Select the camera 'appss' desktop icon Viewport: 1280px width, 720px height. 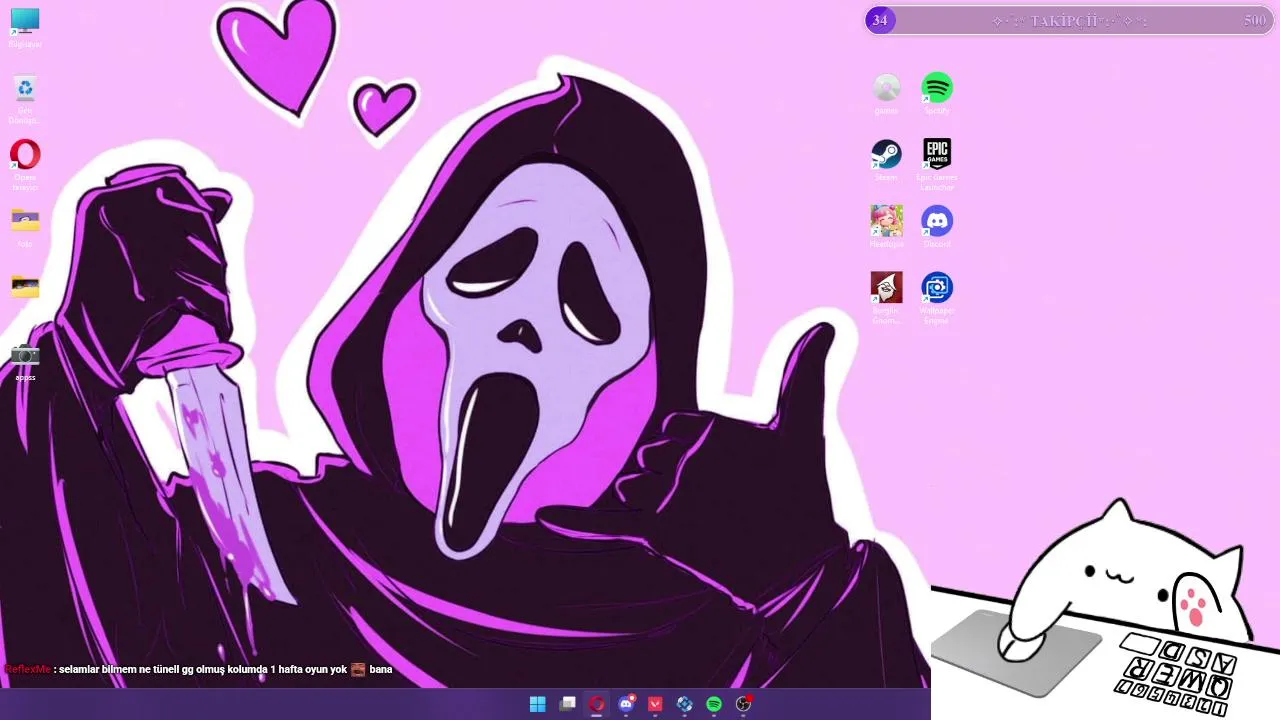[x=25, y=362]
